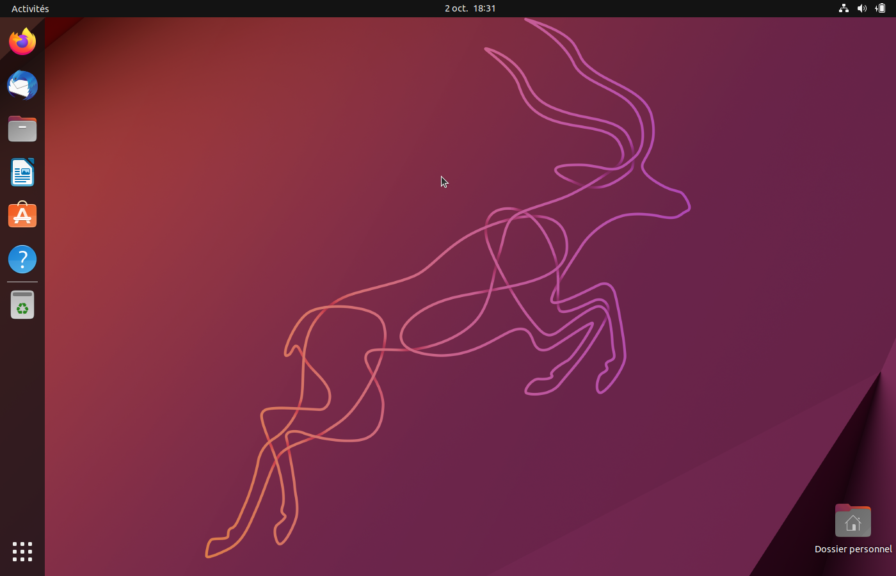This screenshot has height=576, width=896.
Task: Start LibreOffice Writer
Action: pyautogui.click(x=22, y=172)
